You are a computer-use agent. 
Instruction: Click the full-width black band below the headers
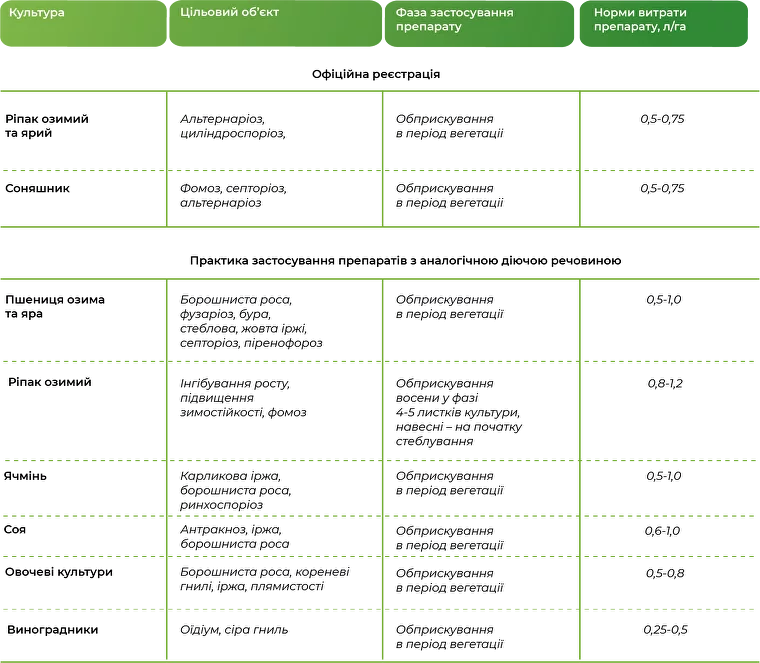click(380, 72)
